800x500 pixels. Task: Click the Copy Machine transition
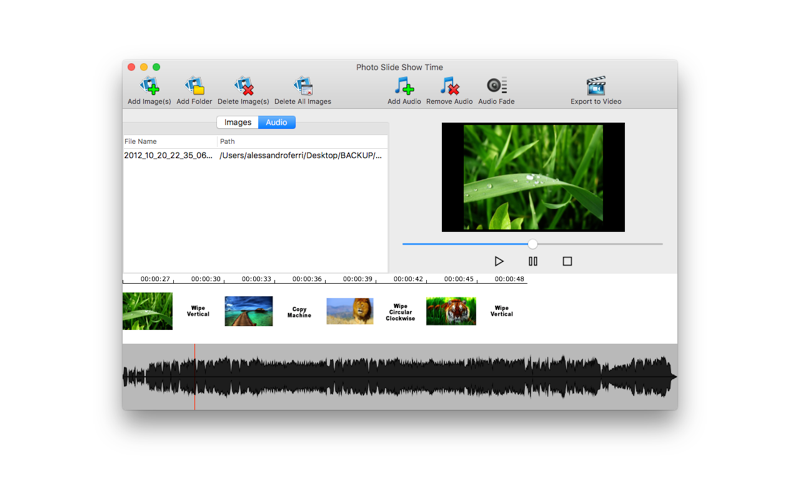[299, 312]
